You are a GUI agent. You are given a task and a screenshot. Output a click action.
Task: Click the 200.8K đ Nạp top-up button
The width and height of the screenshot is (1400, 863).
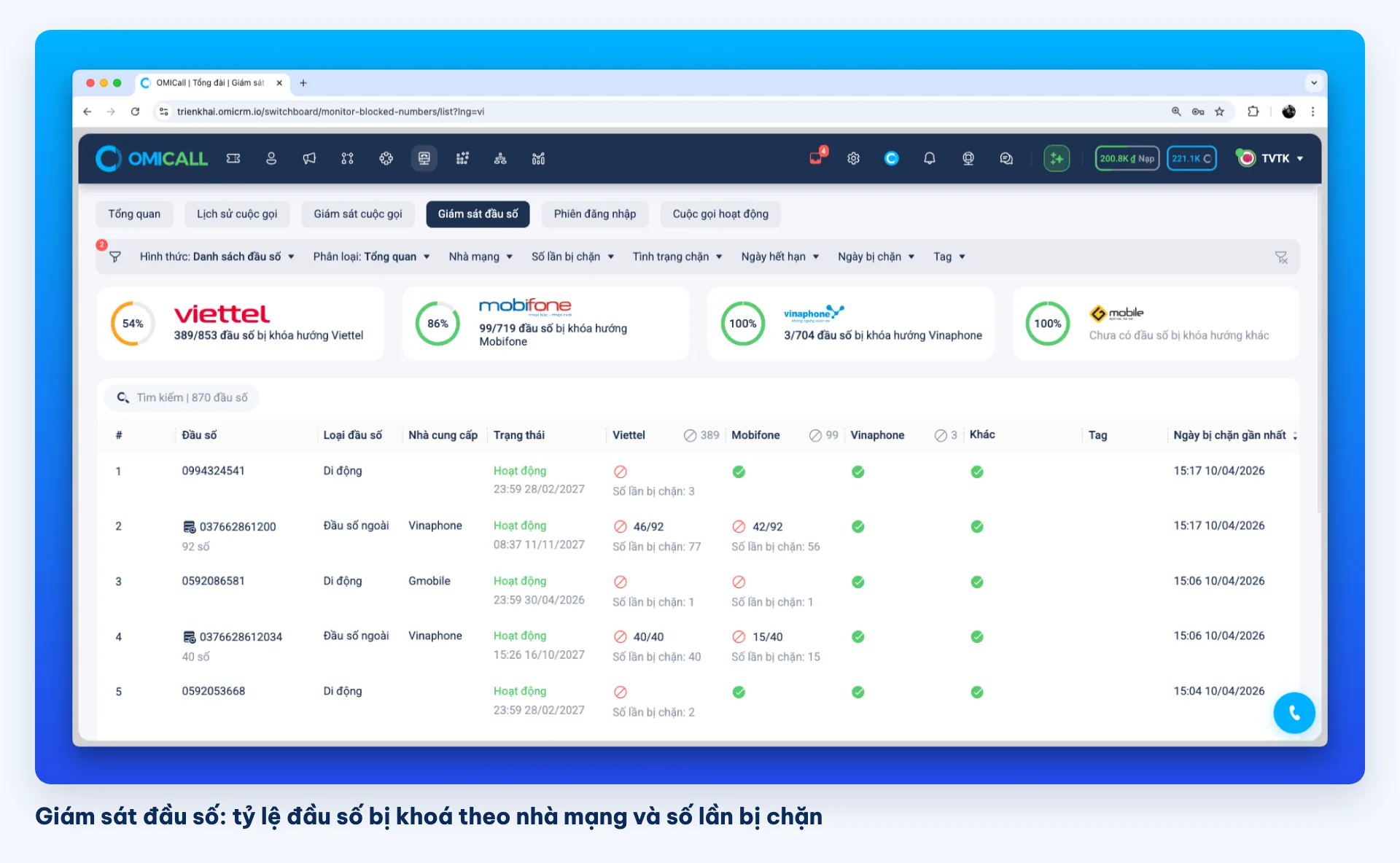(x=1127, y=158)
